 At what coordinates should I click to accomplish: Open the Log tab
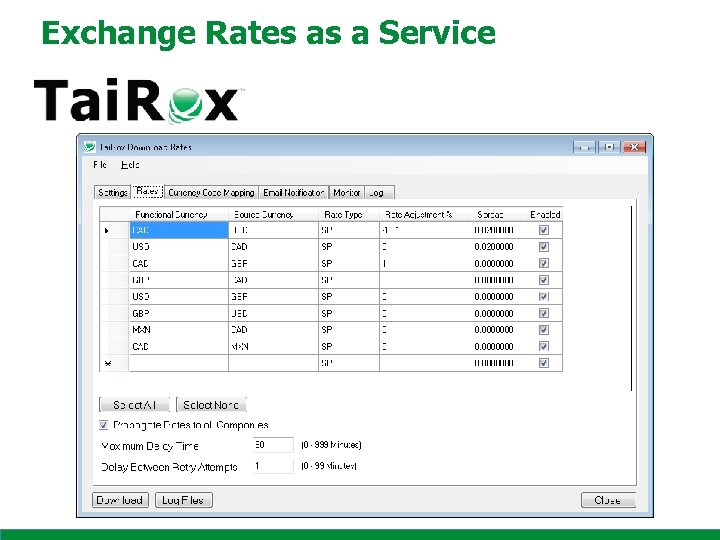[x=379, y=192]
